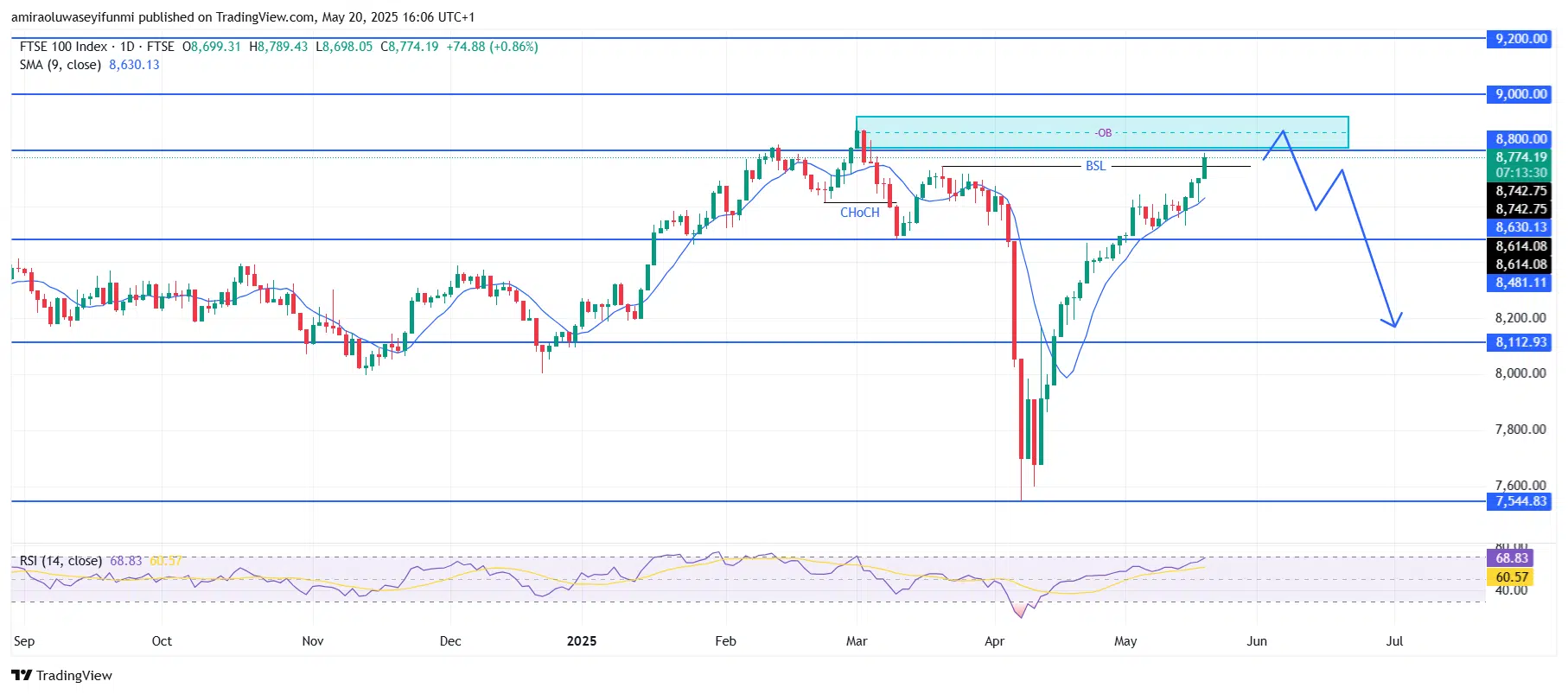Select the 7,544.83 price level label
The image size is (1568, 694).
click(1520, 501)
